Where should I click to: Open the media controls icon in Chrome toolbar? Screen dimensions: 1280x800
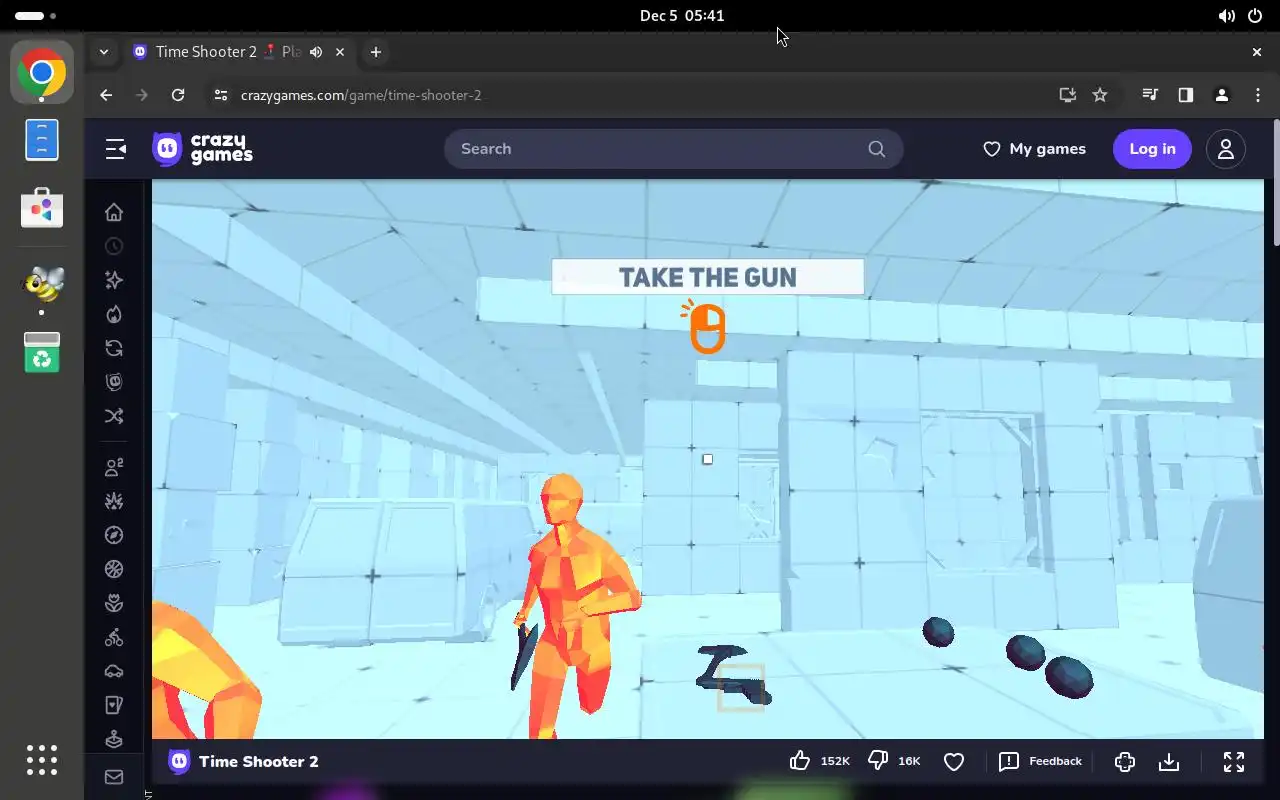(x=1150, y=95)
